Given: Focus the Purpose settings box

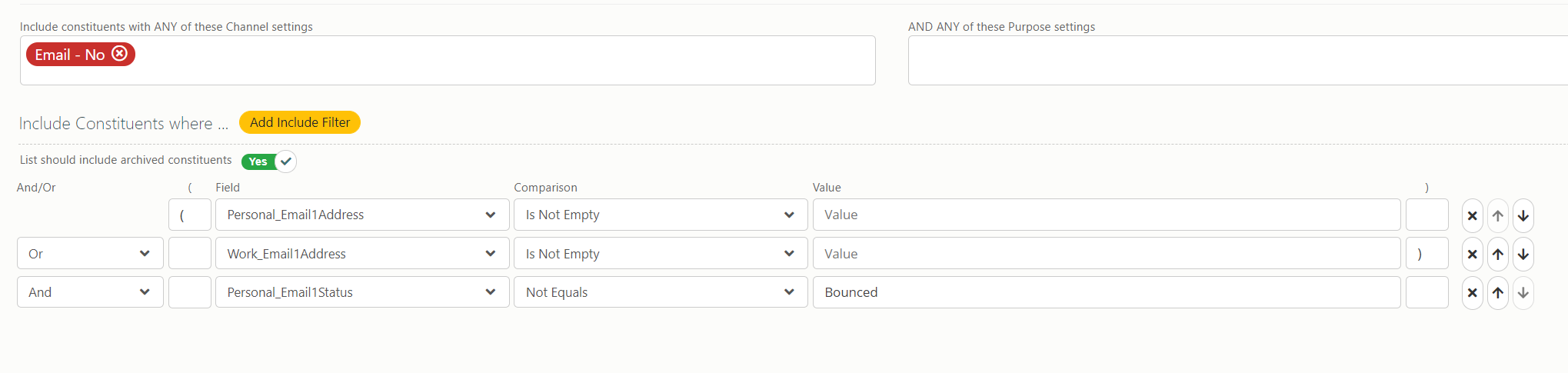Looking at the screenshot, I should click(1237, 60).
